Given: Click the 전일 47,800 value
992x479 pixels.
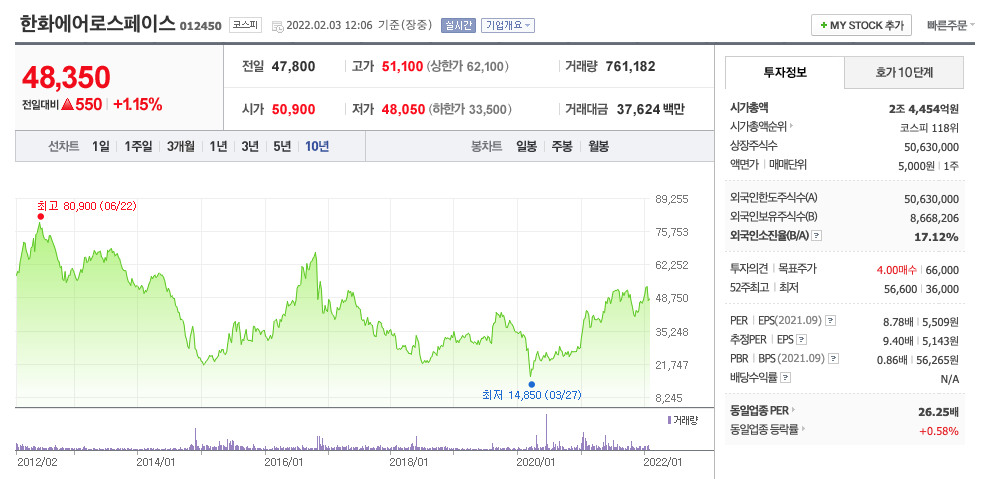Looking at the screenshot, I should (x=294, y=66).
